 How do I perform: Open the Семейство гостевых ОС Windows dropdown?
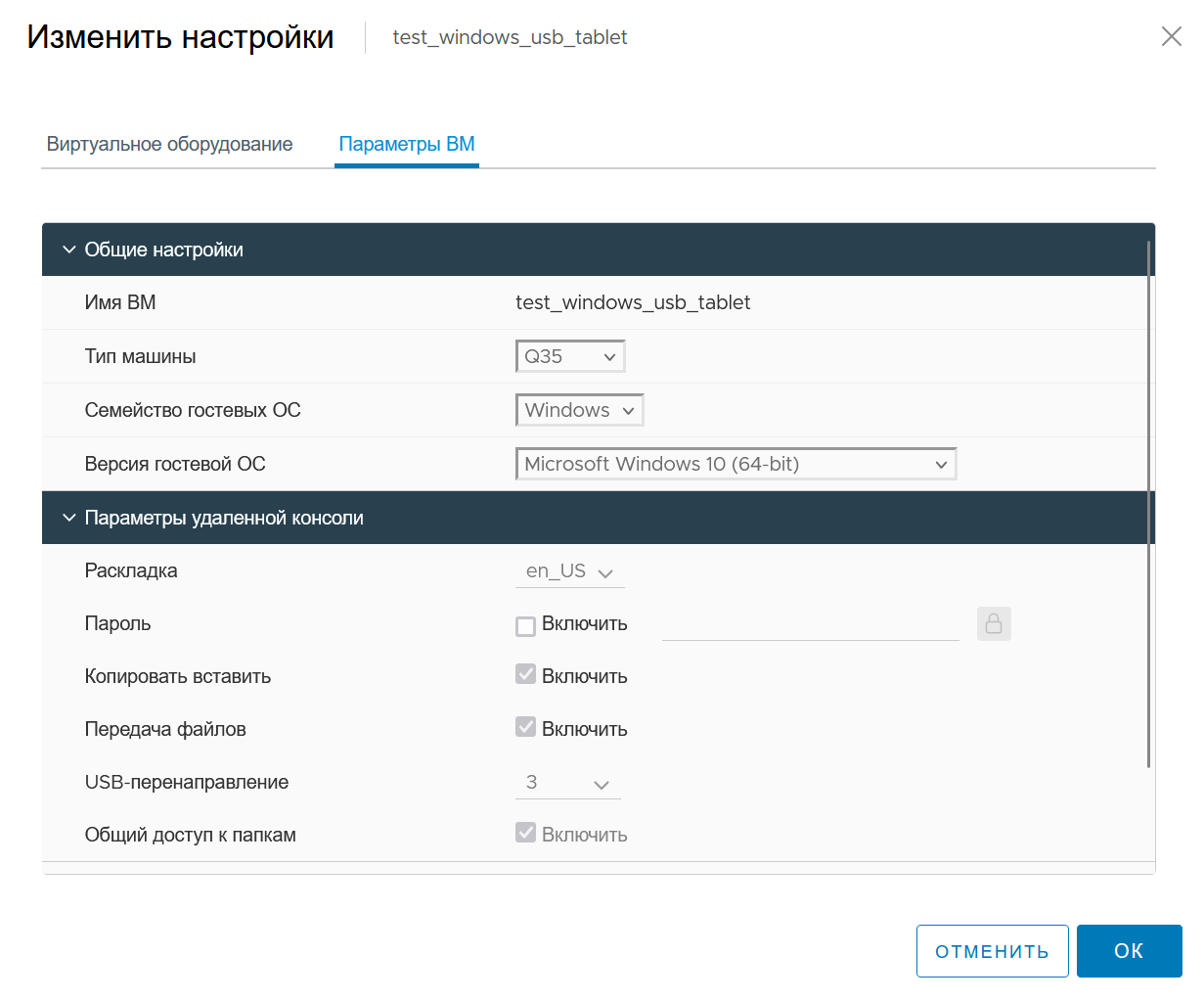pyautogui.click(x=580, y=410)
